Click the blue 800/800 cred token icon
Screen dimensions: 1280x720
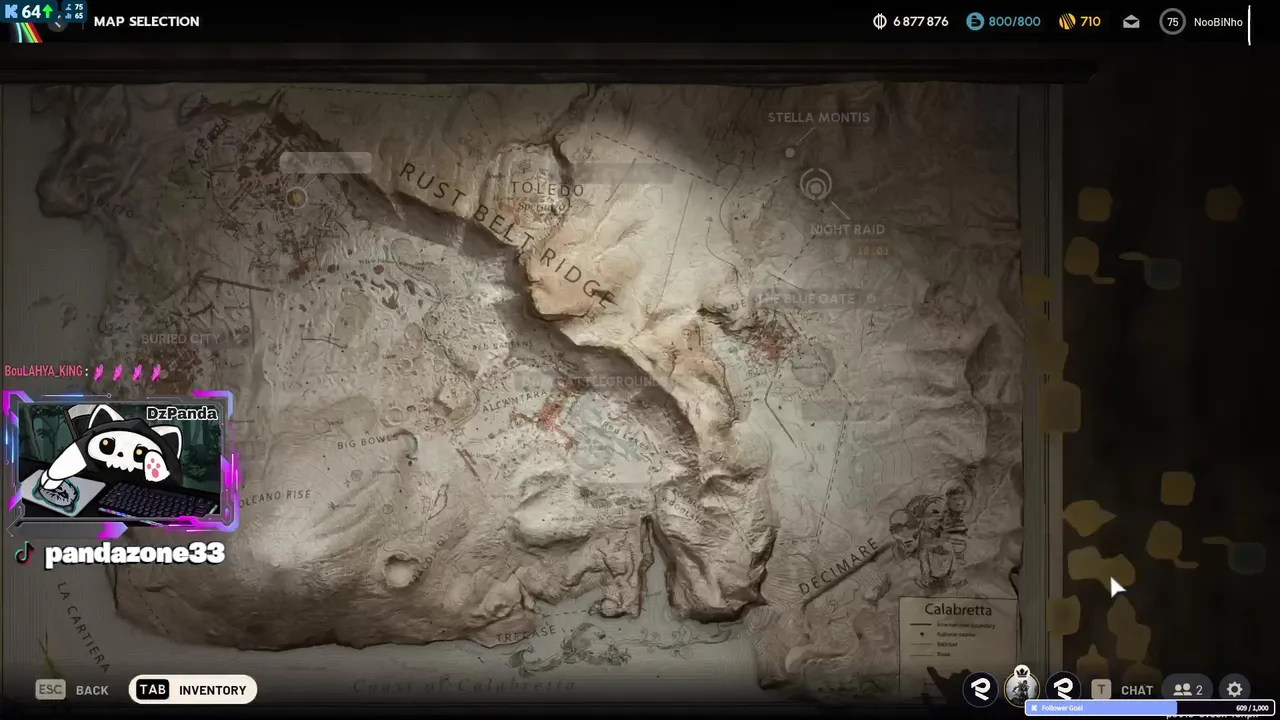tap(975, 21)
